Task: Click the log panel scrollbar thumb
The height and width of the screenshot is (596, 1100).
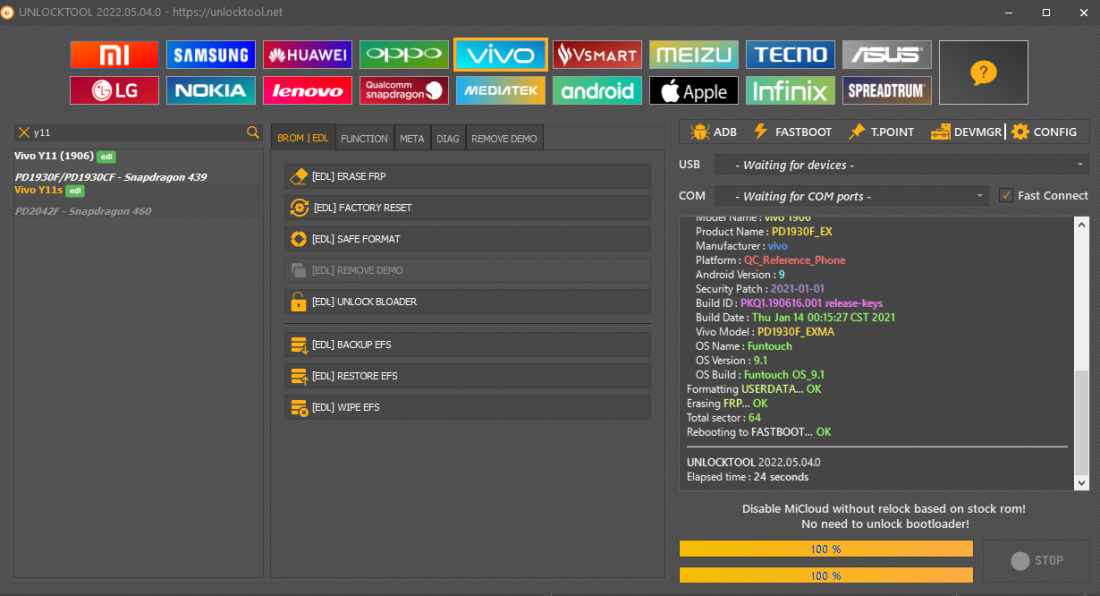Action: pos(1082,422)
